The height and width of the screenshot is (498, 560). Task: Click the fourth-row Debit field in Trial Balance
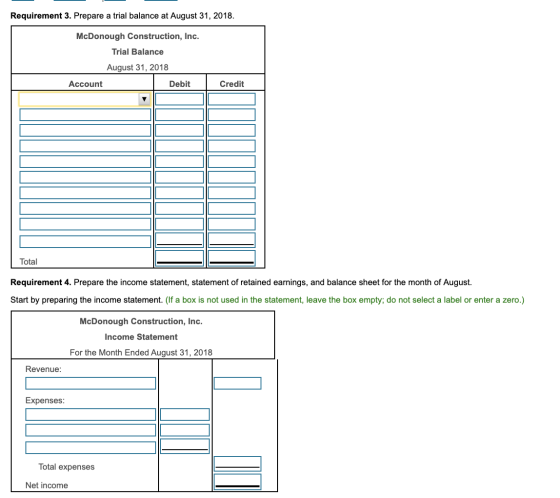click(x=180, y=146)
